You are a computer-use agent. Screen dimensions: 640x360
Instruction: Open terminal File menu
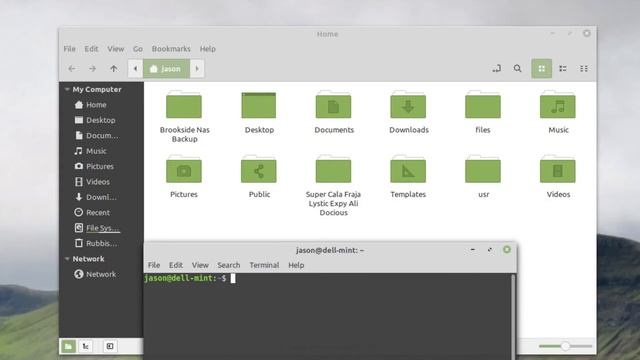154,265
